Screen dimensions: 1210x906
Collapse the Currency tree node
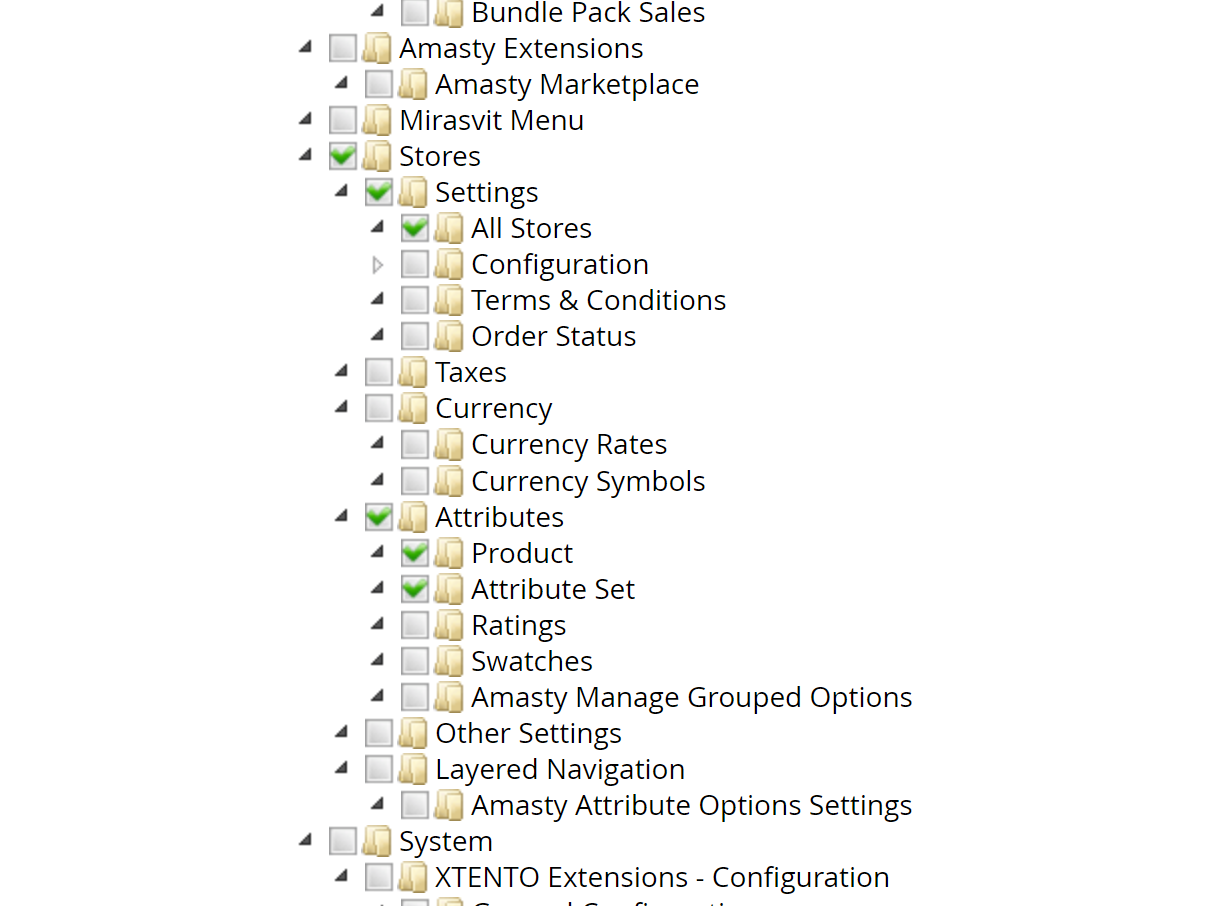[342, 407]
